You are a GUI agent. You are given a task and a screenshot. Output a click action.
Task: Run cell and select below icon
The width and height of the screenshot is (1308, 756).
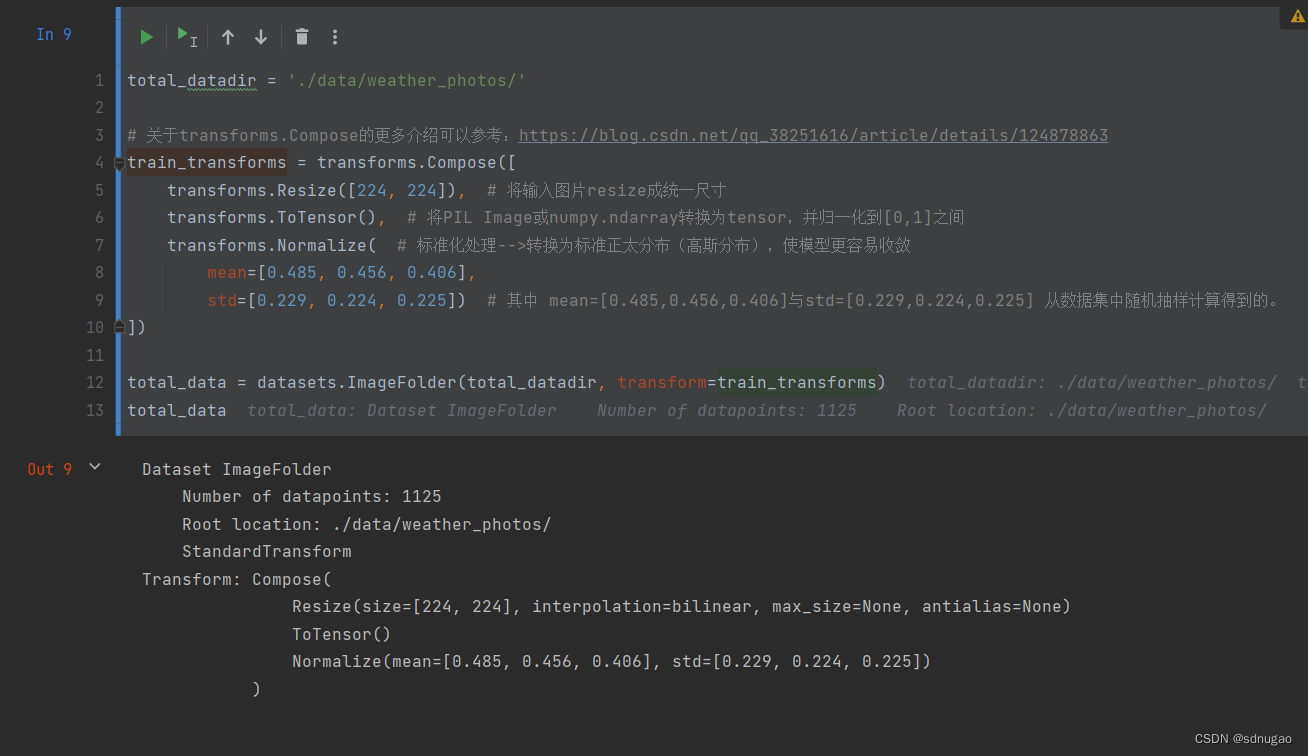(x=187, y=37)
